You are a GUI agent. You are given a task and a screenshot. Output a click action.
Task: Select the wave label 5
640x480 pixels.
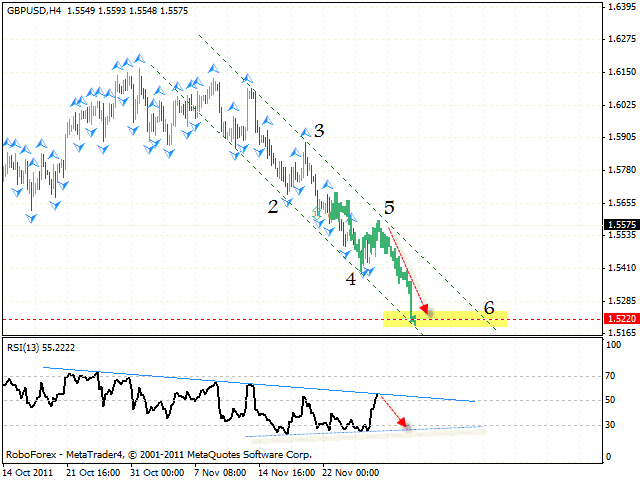[x=389, y=208]
